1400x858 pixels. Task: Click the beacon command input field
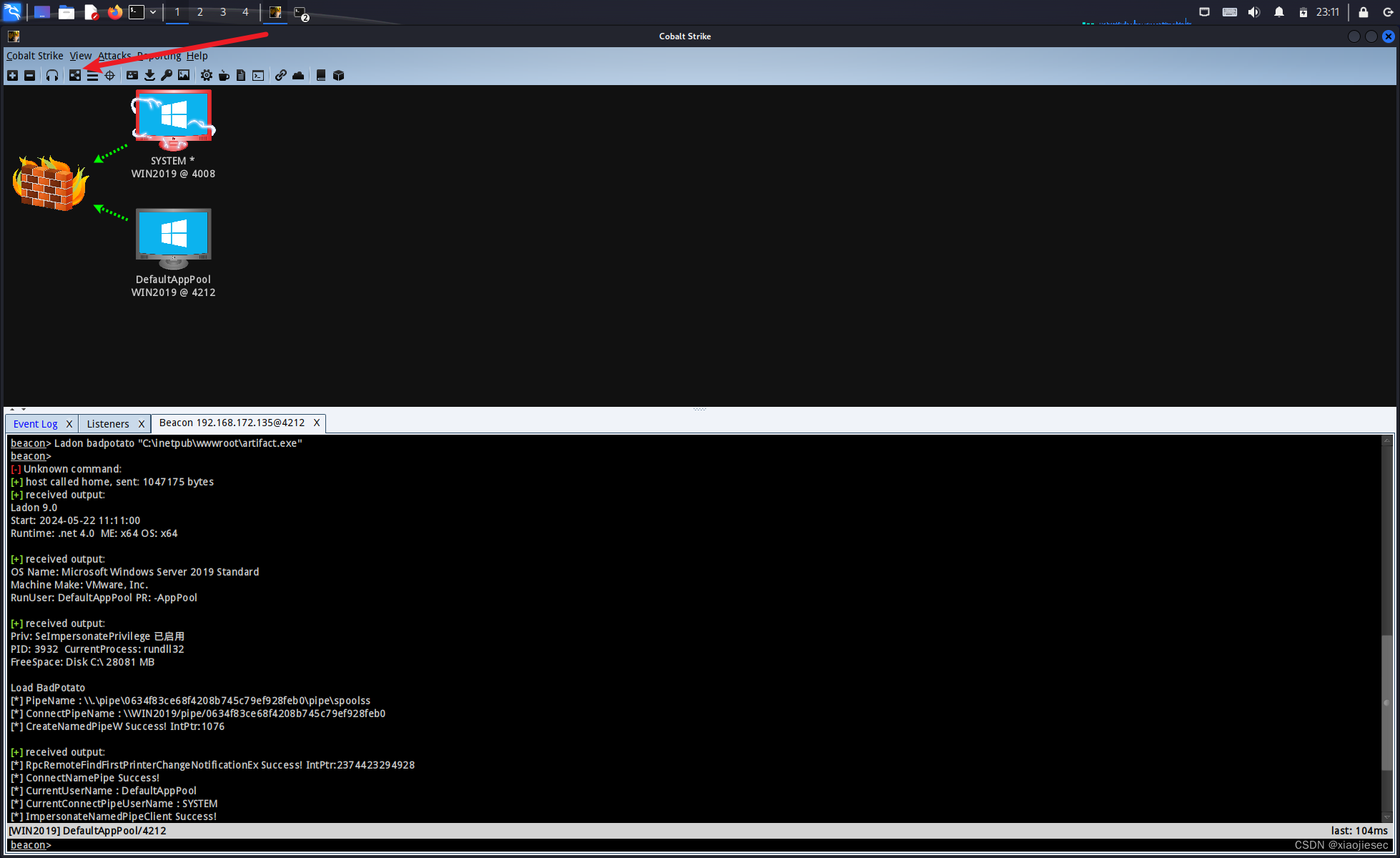(x=644, y=845)
